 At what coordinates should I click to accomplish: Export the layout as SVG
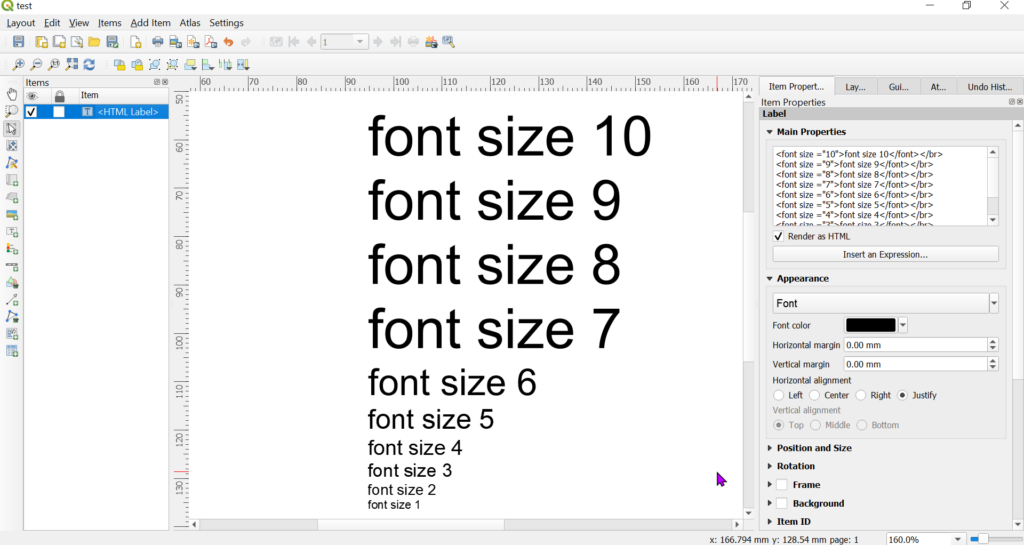pos(193,42)
